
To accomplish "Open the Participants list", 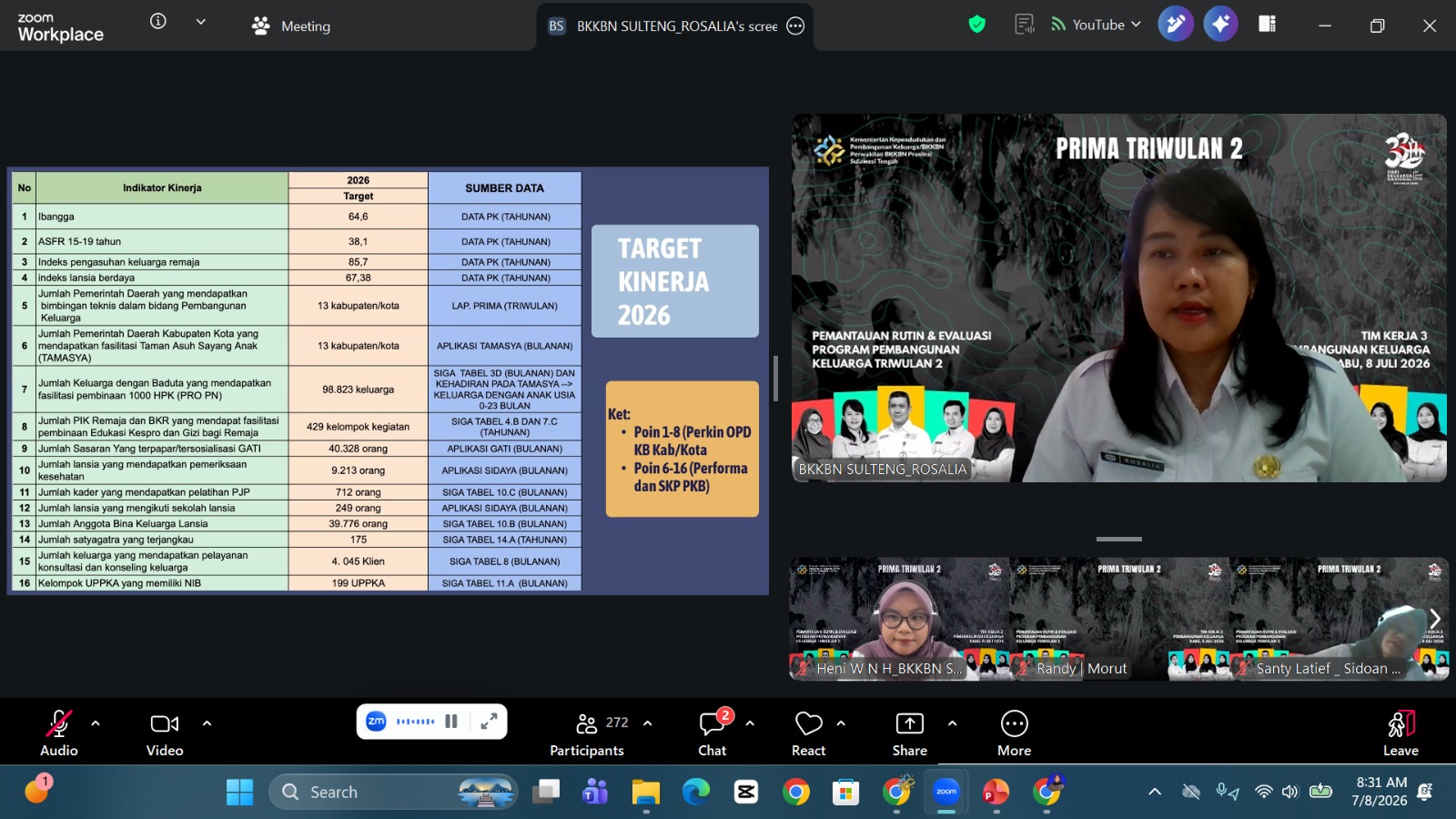I will 588,733.
